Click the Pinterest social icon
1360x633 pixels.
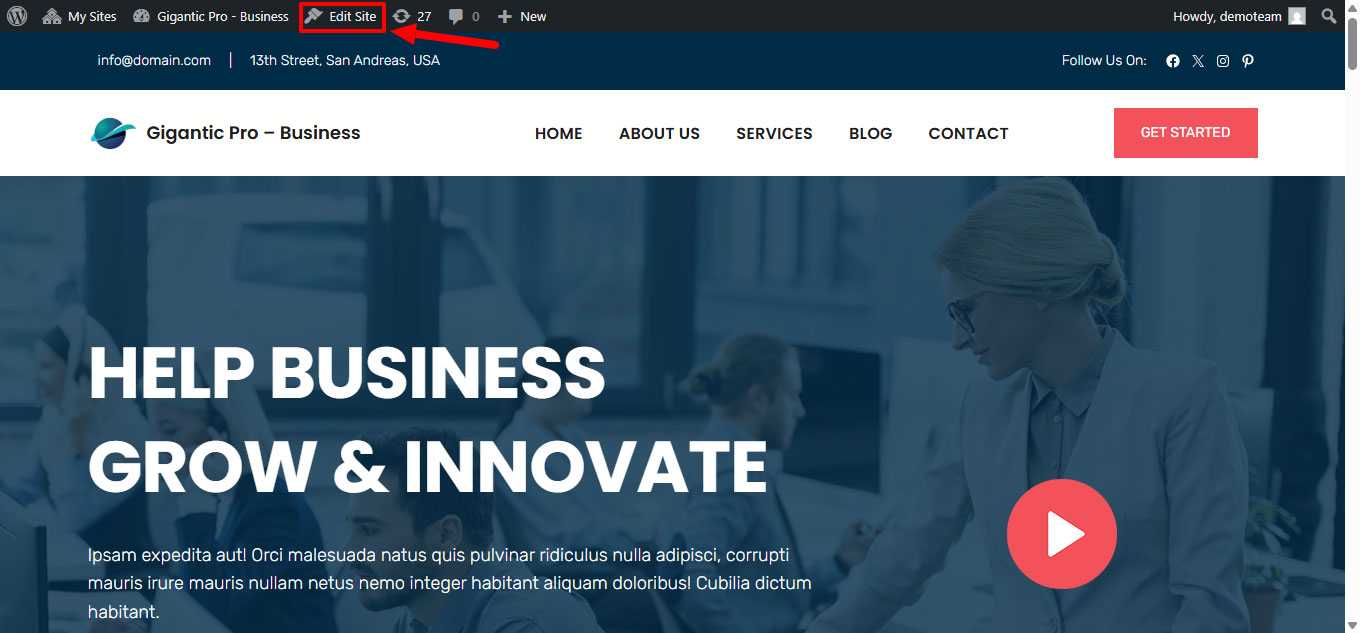(x=1248, y=61)
